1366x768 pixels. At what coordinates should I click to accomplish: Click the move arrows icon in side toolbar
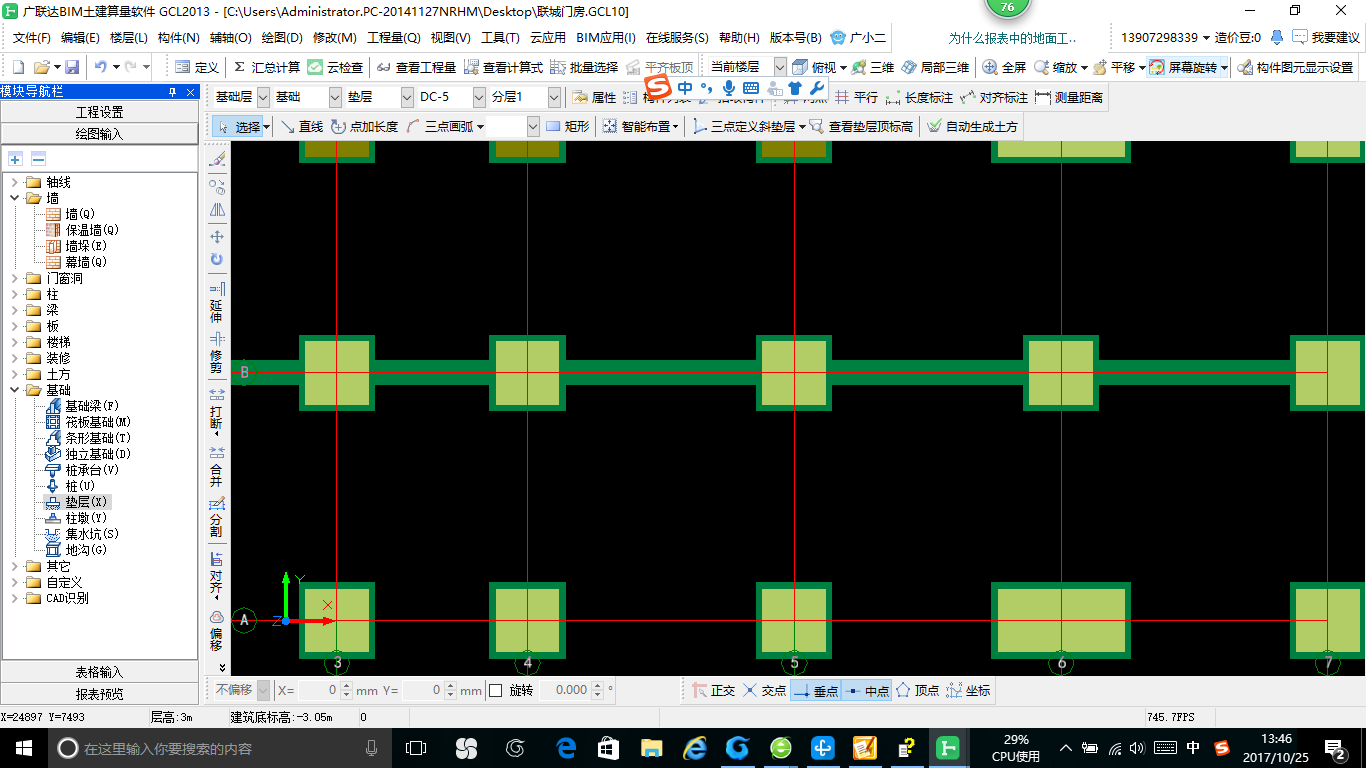(217, 237)
